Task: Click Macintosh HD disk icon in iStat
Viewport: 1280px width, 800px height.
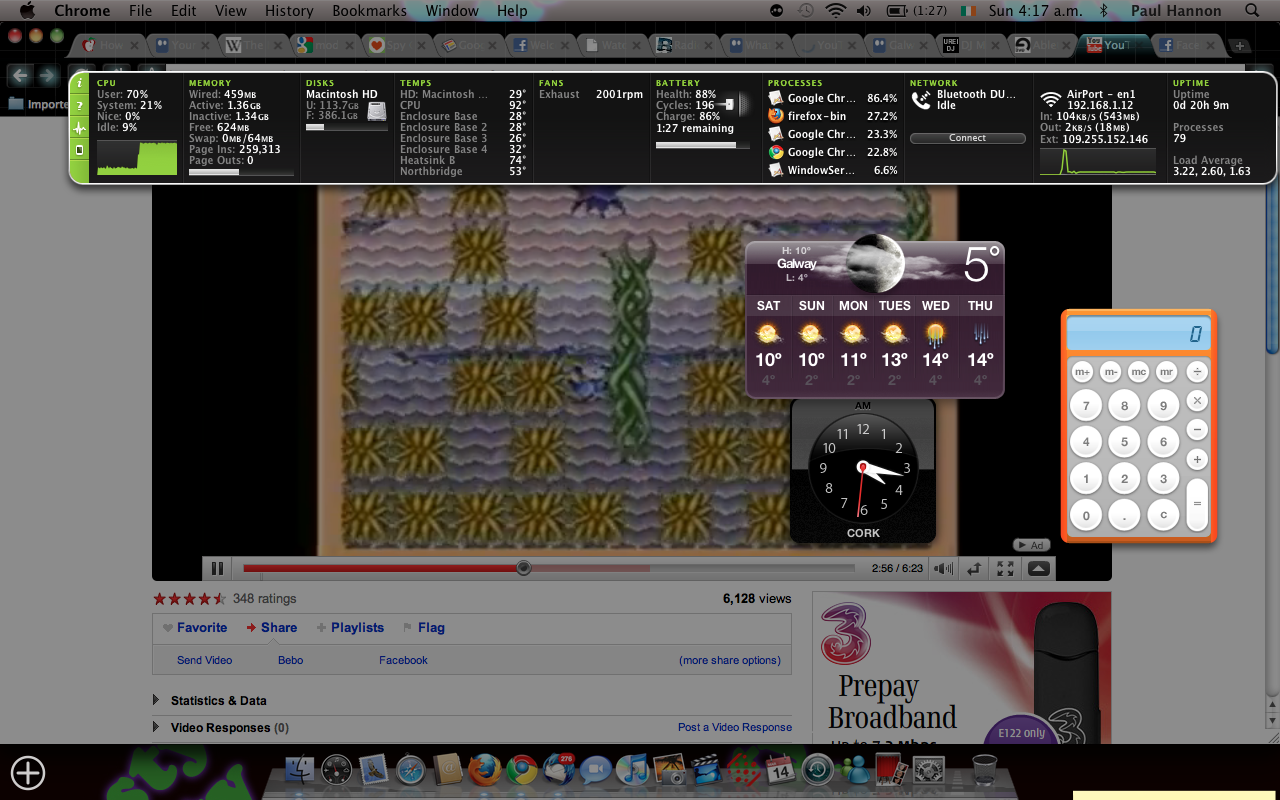Action: click(376, 111)
